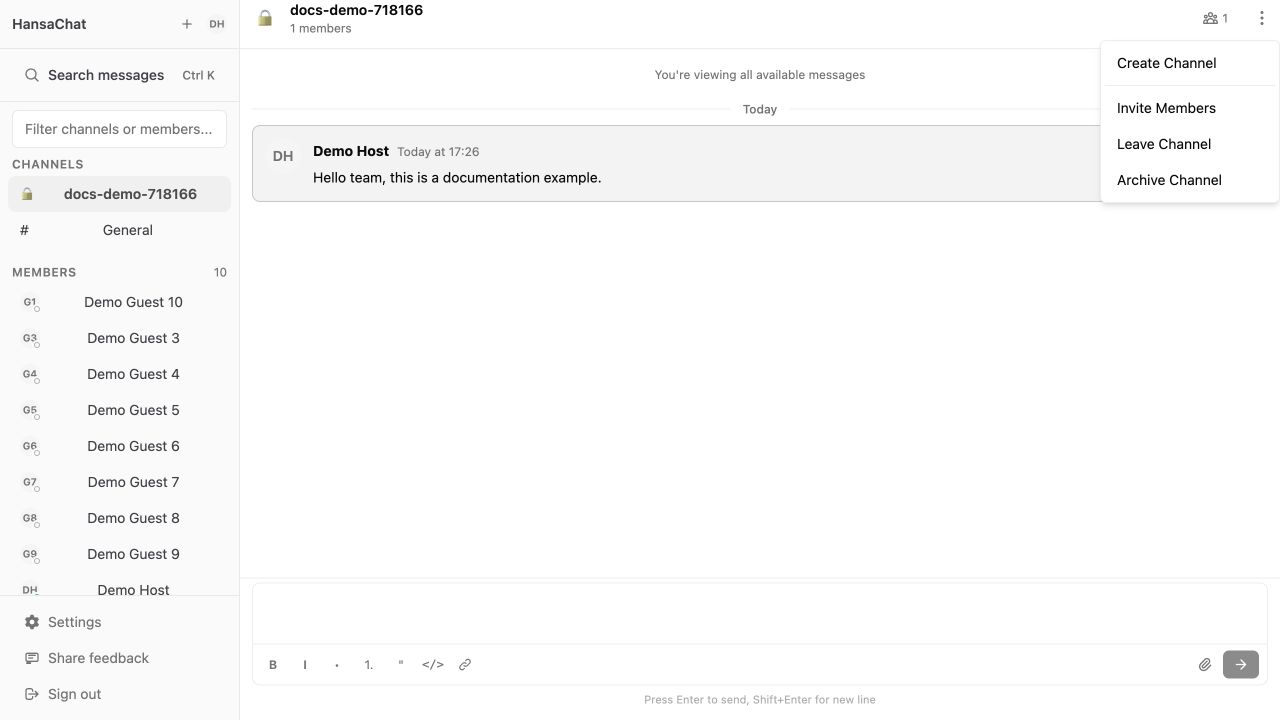
Task: Open Demo Guest 6 conversation
Action: pos(119,446)
